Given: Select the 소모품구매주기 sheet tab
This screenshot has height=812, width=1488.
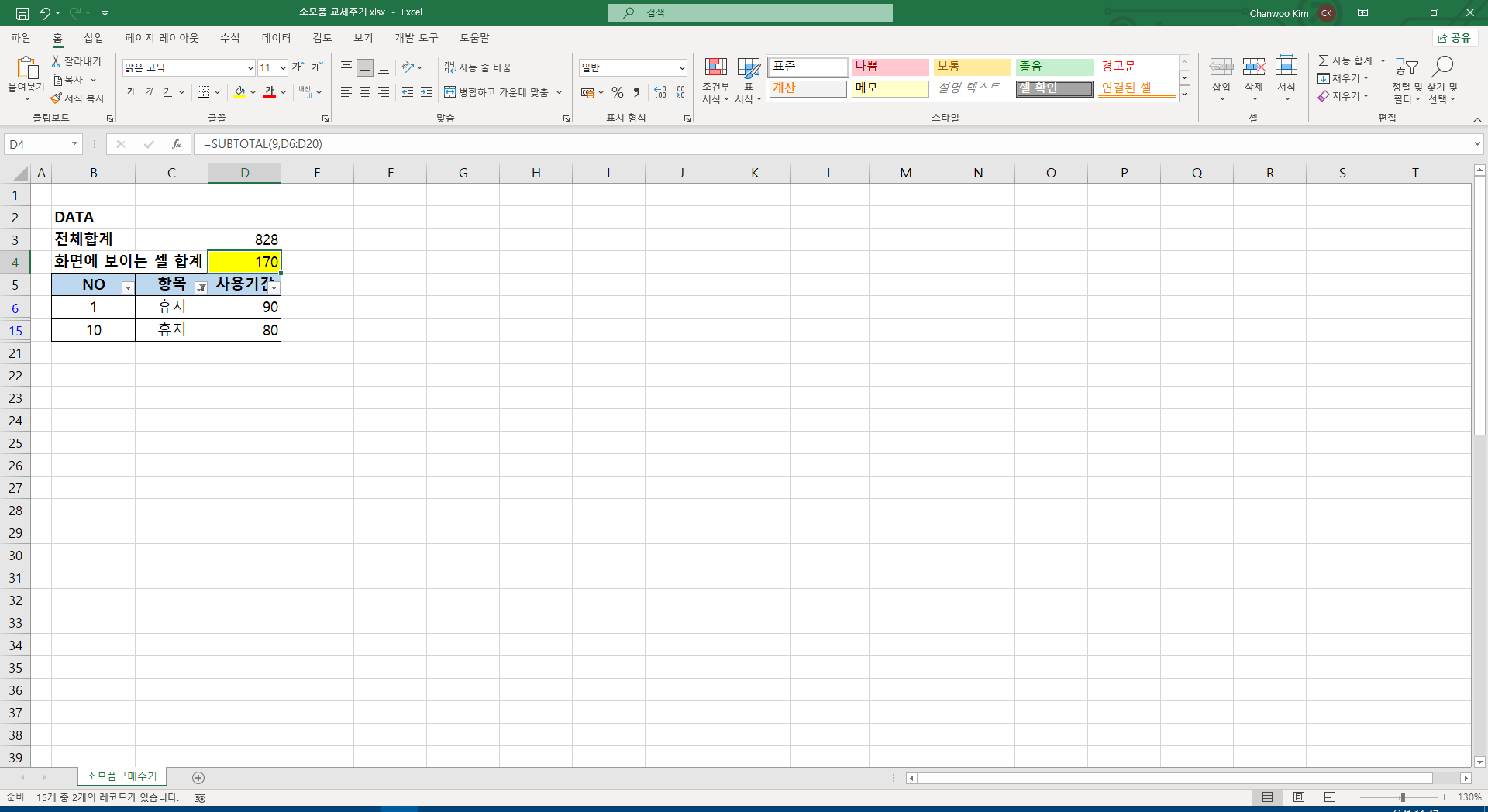Looking at the screenshot, I should (122, 776).
